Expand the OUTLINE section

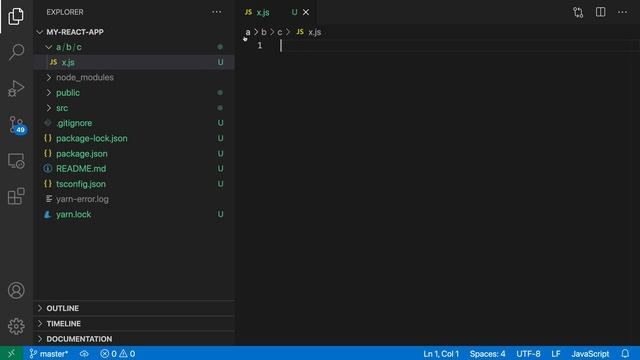134,308
